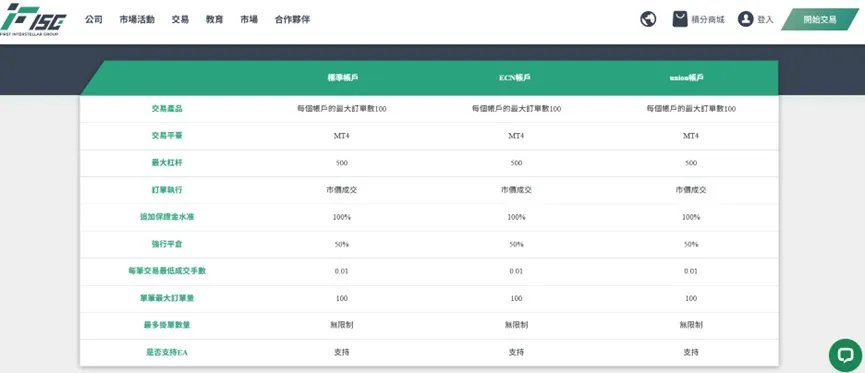Click 支持 in the 標準帳戶 column
The image size is (865, 373).
(341, 352)
